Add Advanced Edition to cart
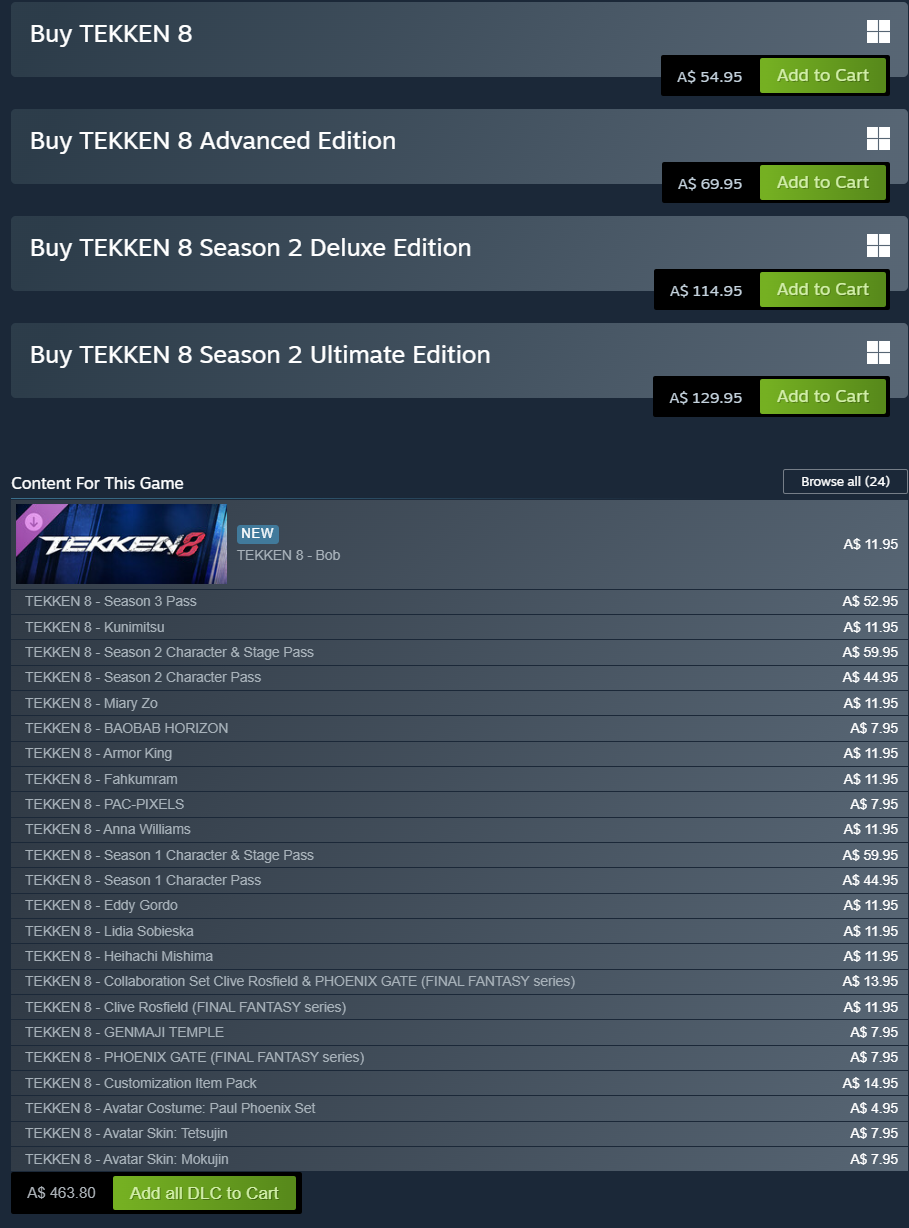The height and width of the screenshot is (1228, 909). click(x=823, y=183)
